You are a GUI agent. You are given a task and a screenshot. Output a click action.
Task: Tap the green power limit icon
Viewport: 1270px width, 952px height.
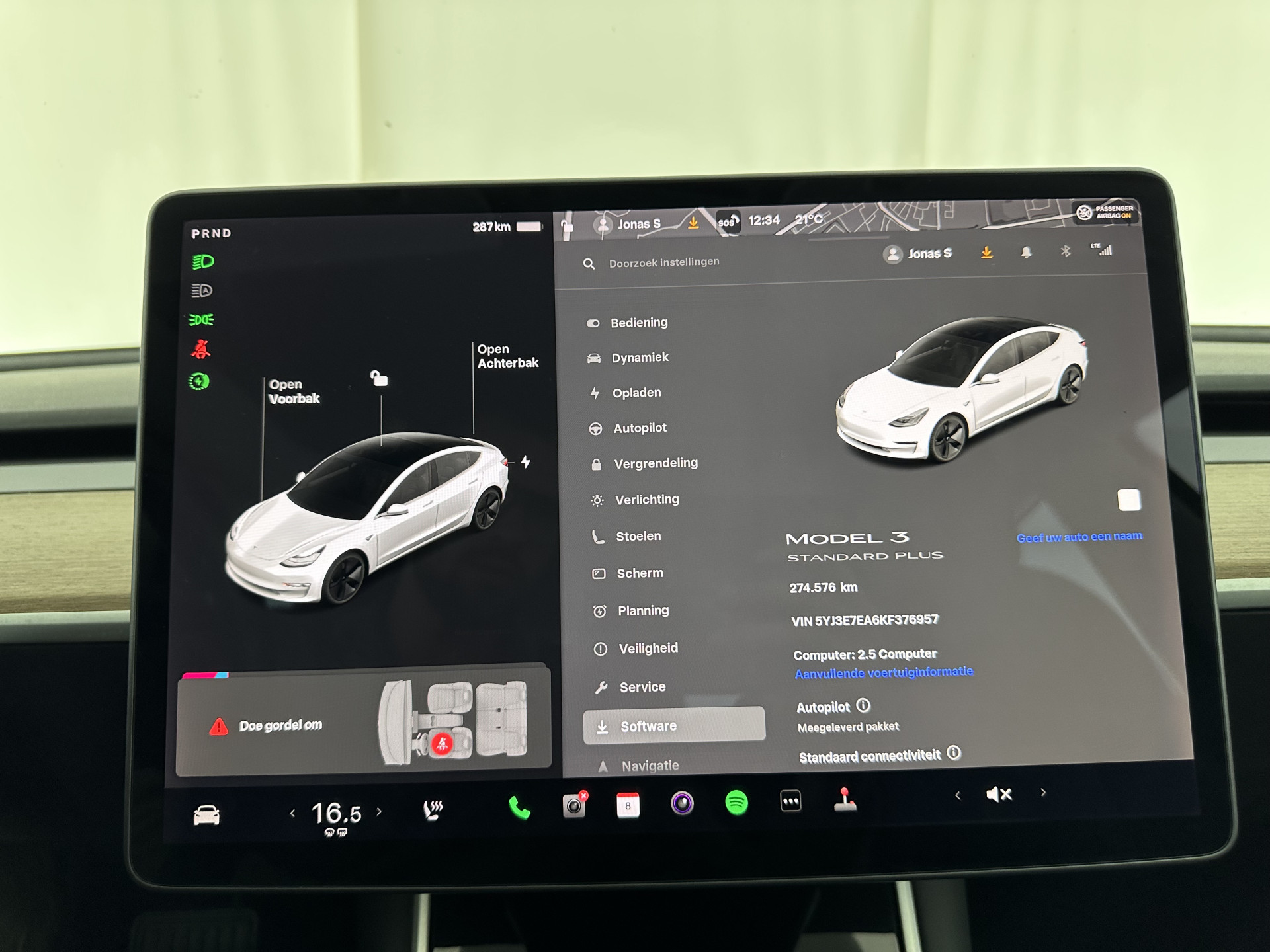pyautogui.click(x=199, y=381)
